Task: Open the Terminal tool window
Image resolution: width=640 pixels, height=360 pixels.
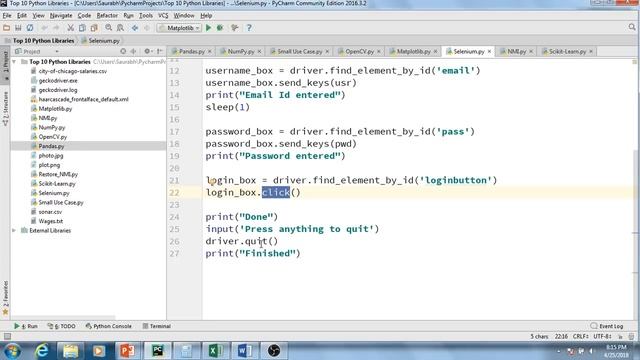Action: (x=157, y=326)
